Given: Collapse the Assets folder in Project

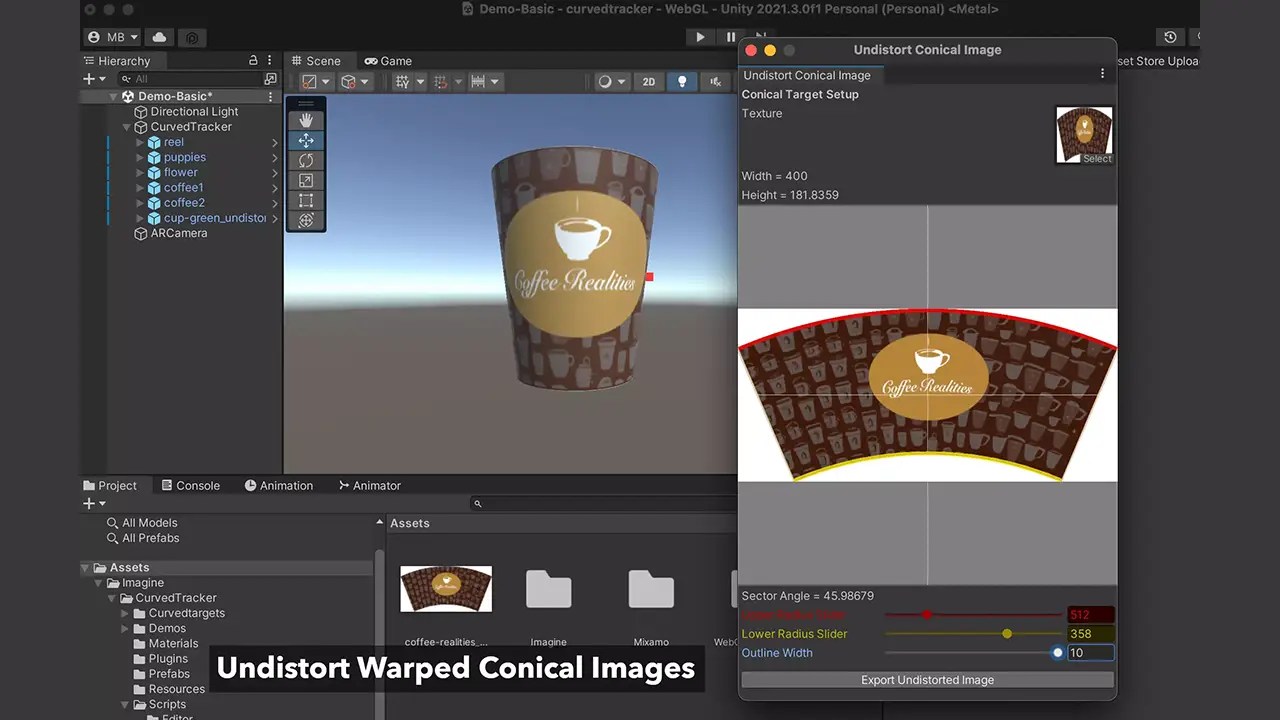Looking at the screenshot, I should pyautogui.click(x=85, y=568).
